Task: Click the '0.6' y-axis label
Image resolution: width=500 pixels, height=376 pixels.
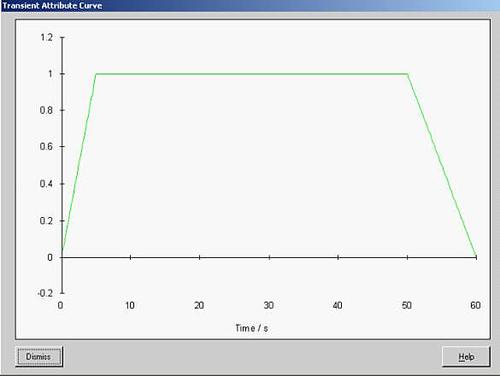Action: pyautogui.click(x=46, y=146)
